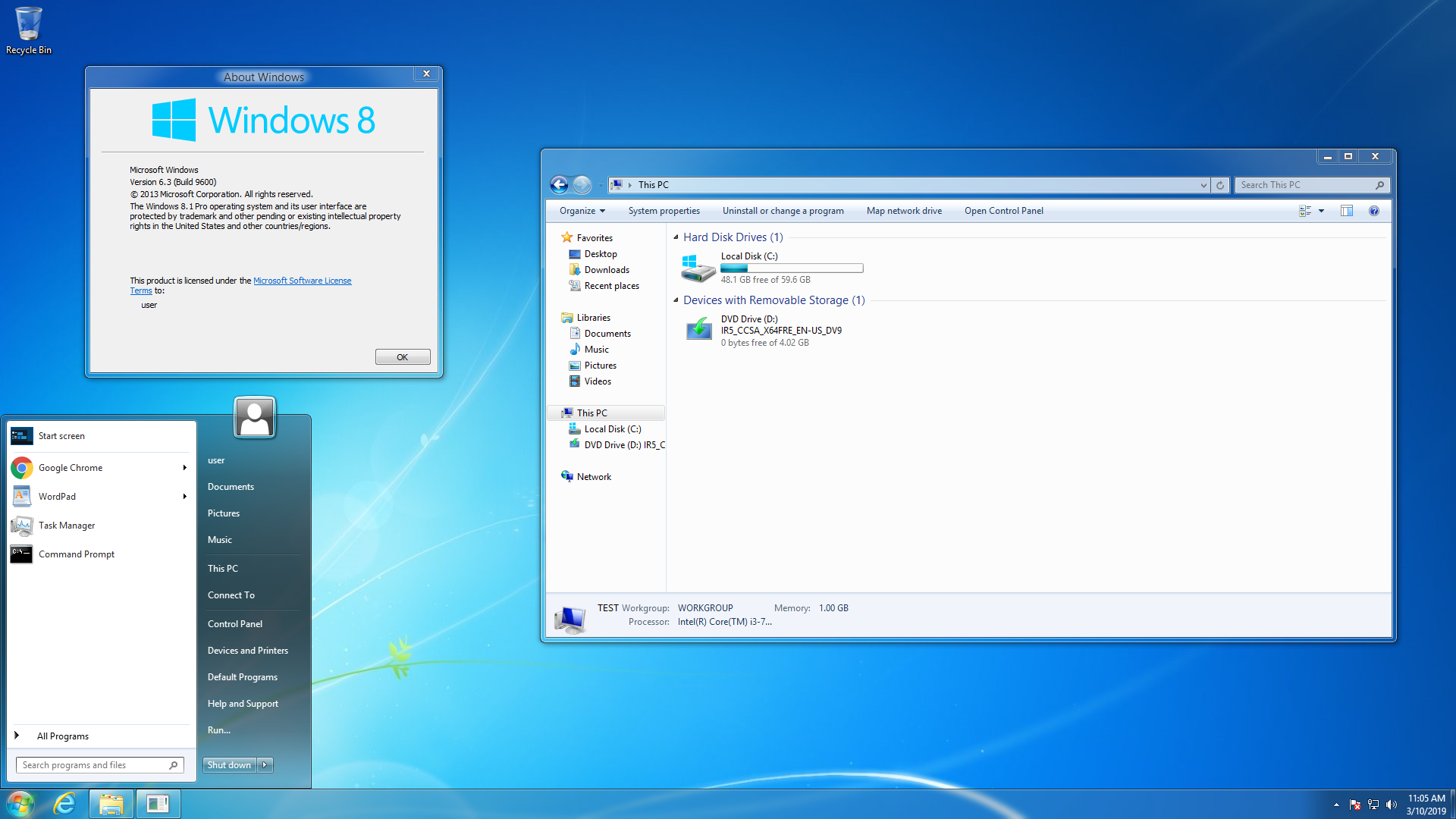Open System properties in File Explorer toolbar

pos(663,211)
